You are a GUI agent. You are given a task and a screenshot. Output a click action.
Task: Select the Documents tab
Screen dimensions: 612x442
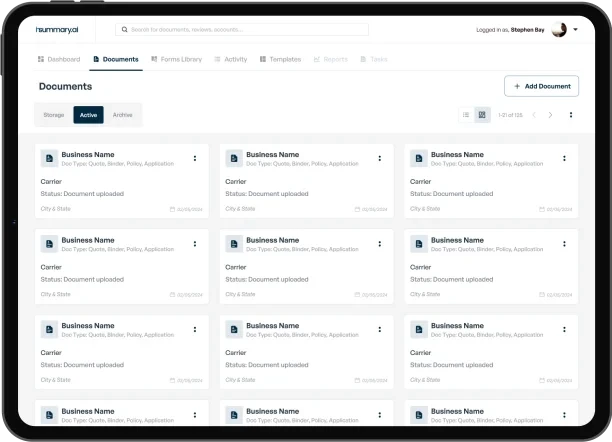(116, 59)
